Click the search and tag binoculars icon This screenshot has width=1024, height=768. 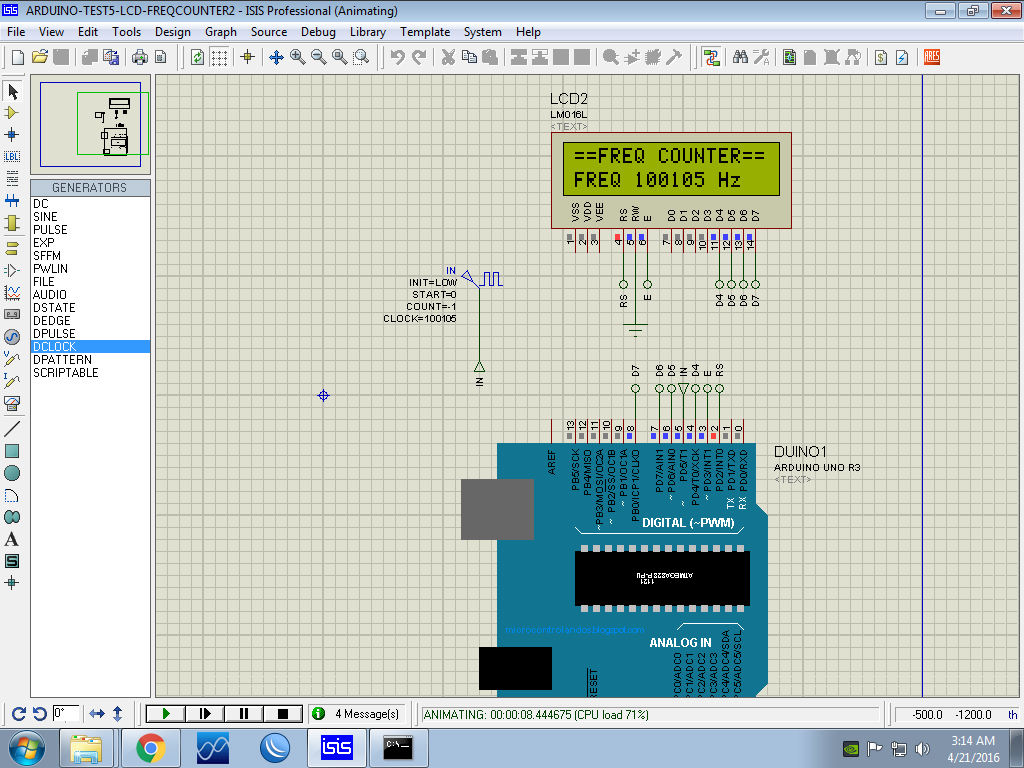740,57
